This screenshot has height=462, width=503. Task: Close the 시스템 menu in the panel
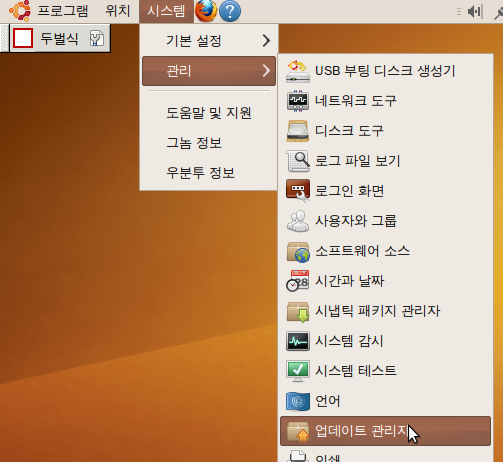tap(166, 11)
